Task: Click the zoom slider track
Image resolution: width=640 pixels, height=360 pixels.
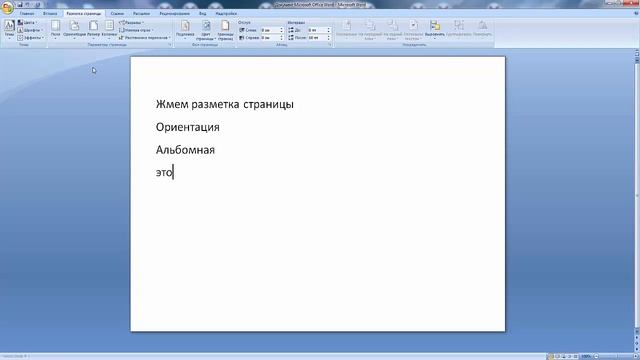Action: 616,356
